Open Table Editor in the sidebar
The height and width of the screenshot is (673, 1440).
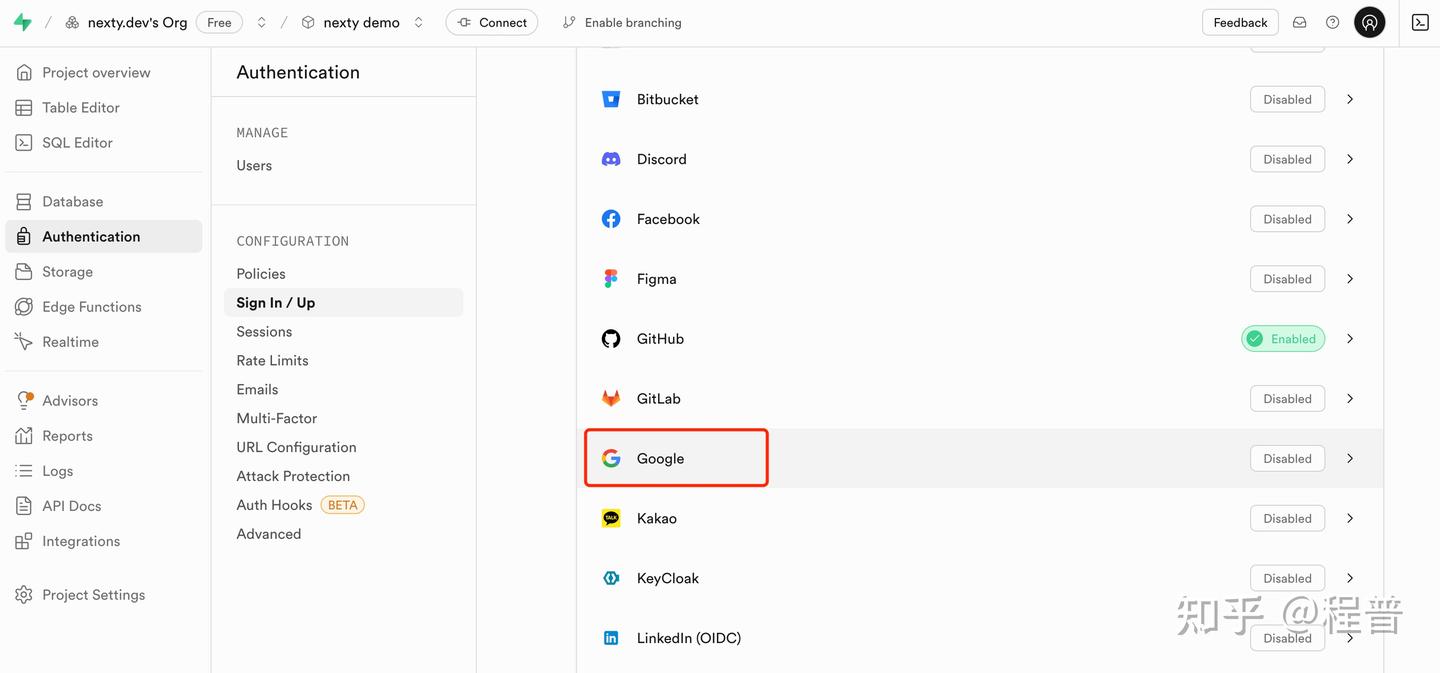point(80,107)
